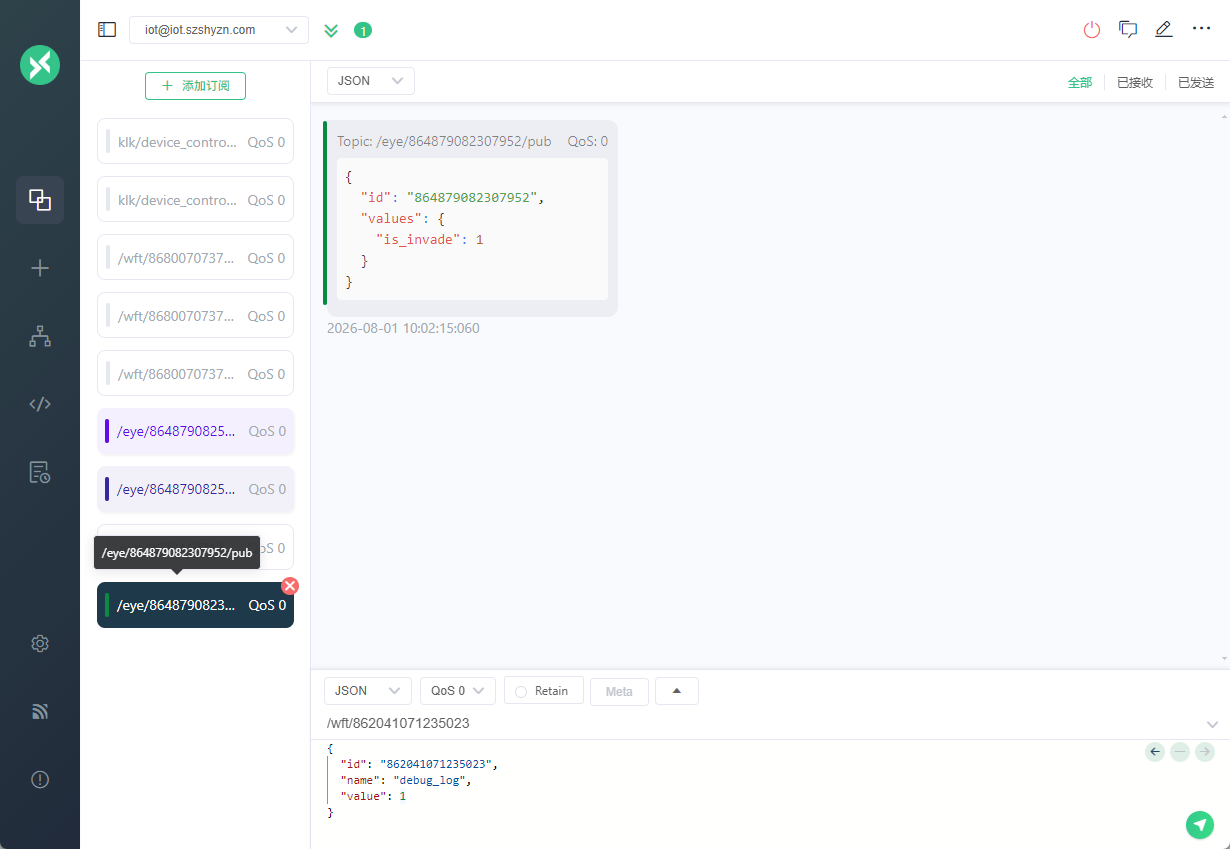Click the MQTTX logo icon
1230x849 pixels.
coord(40,65)
